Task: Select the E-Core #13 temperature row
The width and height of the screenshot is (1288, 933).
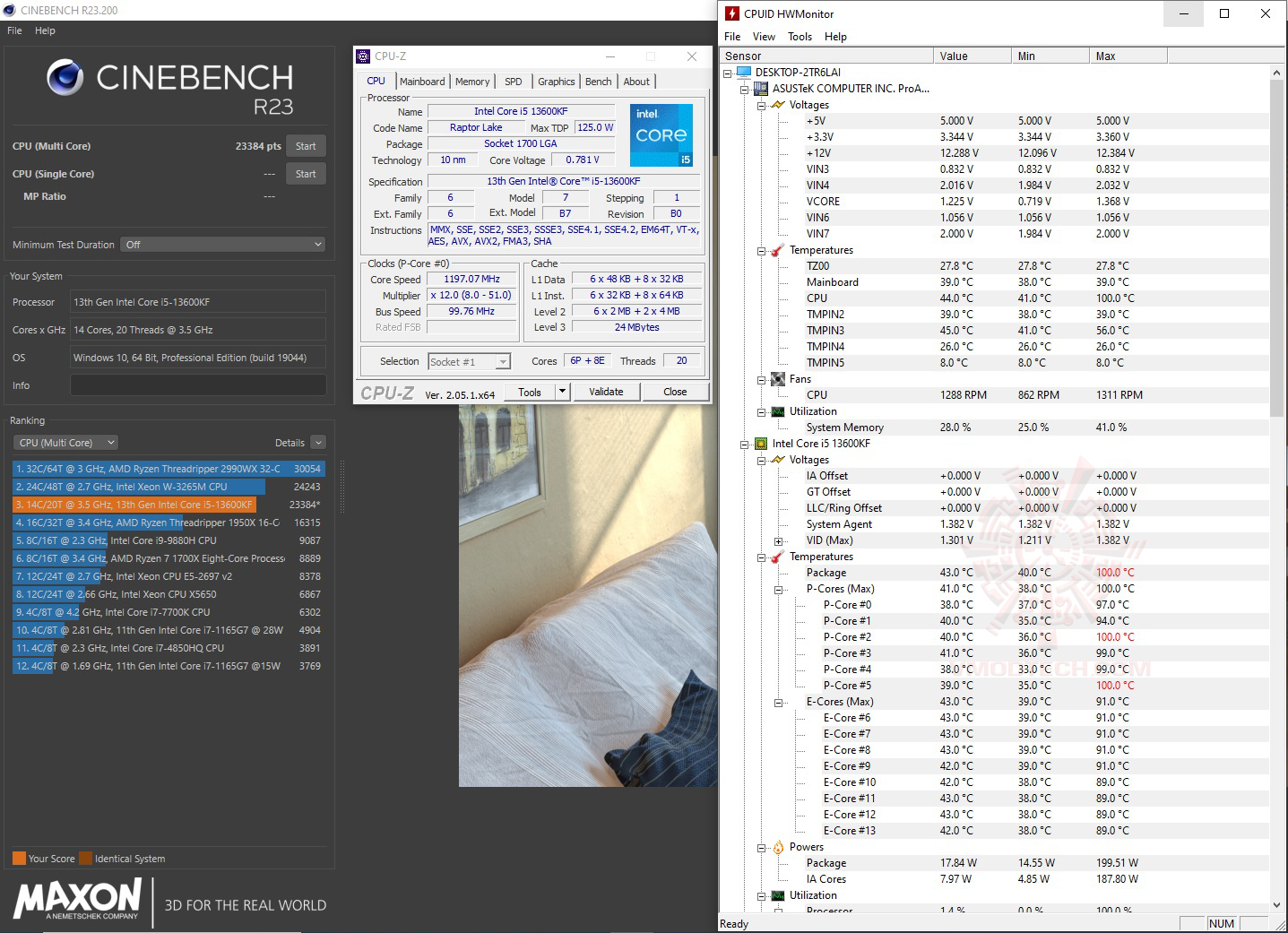Action: (x=995, y=831)
